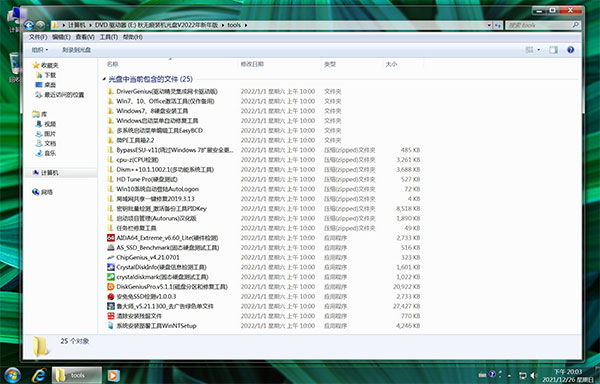This screenshot has height=384, width=600.
Task: Select the AS_SSD_Benchmark application icon
Action: (x=111, y=247)
